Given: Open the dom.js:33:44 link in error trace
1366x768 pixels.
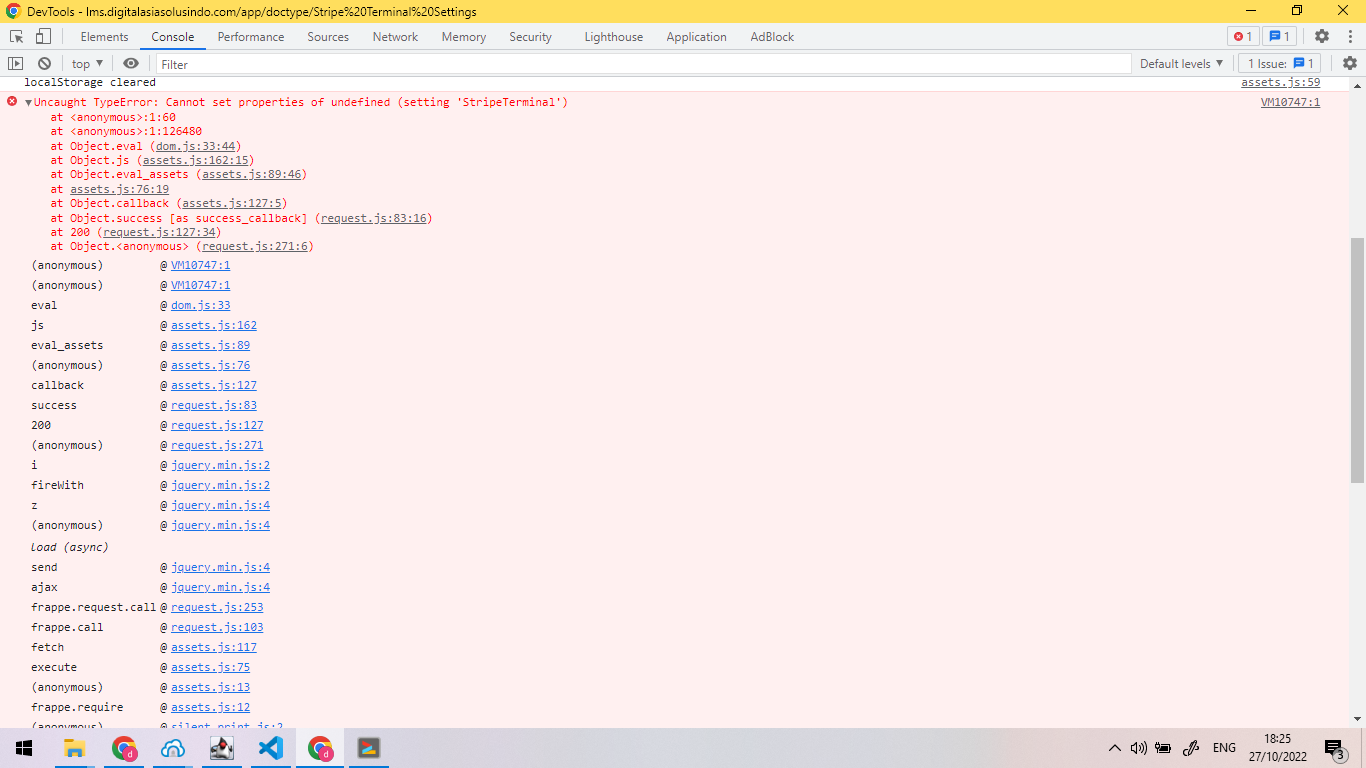Looking at the screenshot, I should [195, 146].
